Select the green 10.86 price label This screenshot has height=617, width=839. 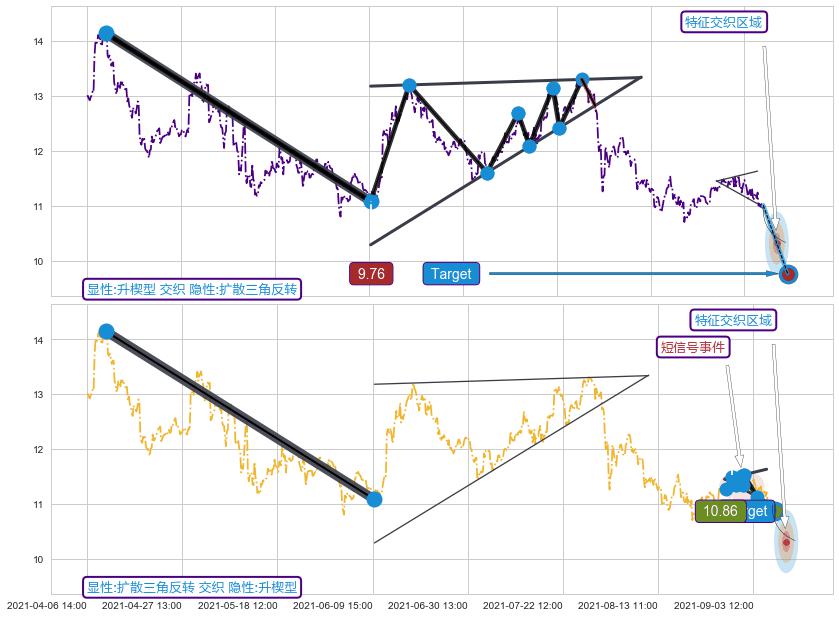[720, 511]
